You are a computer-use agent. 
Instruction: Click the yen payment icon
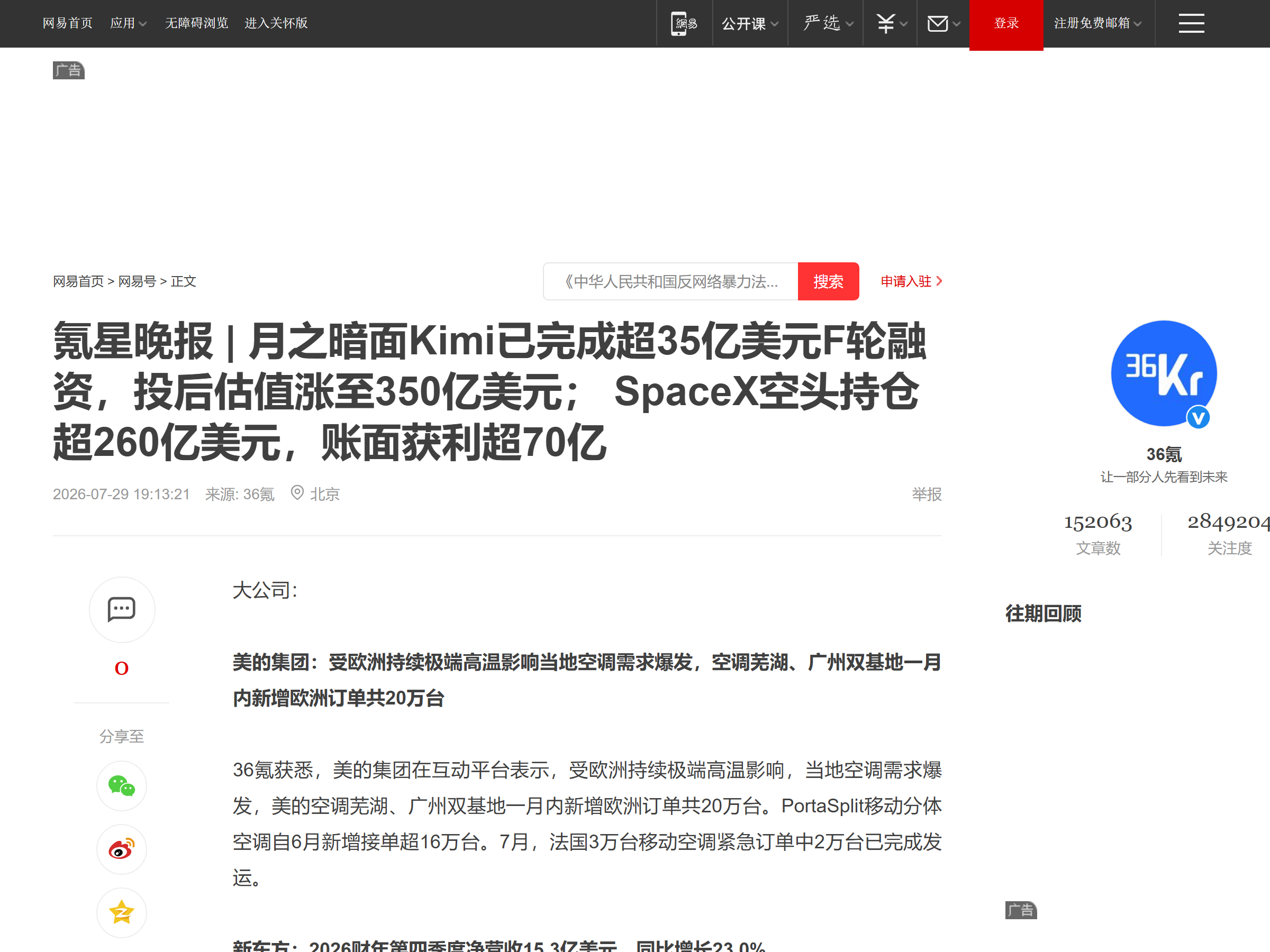tap(885, 23)
